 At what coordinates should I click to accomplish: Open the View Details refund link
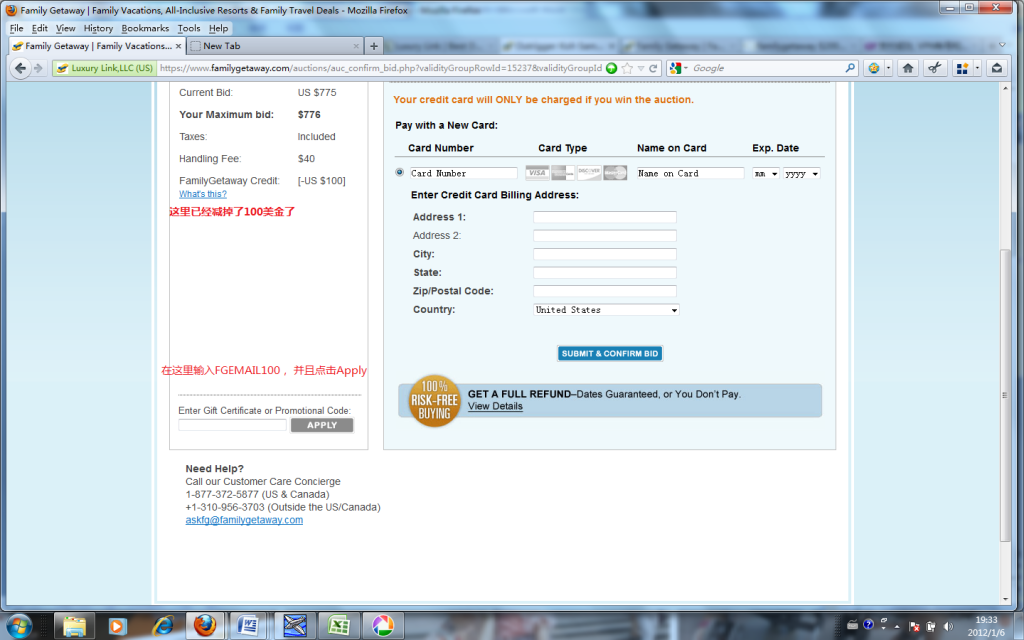click(x=495, y=406)
